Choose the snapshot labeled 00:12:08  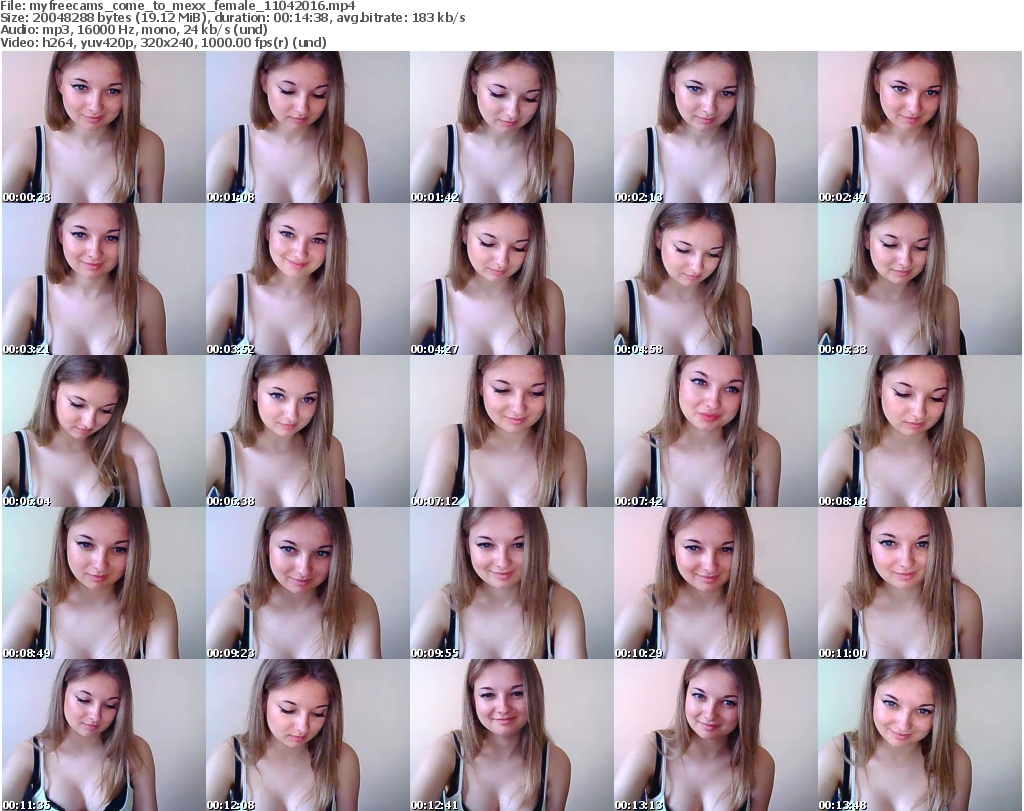308,735
